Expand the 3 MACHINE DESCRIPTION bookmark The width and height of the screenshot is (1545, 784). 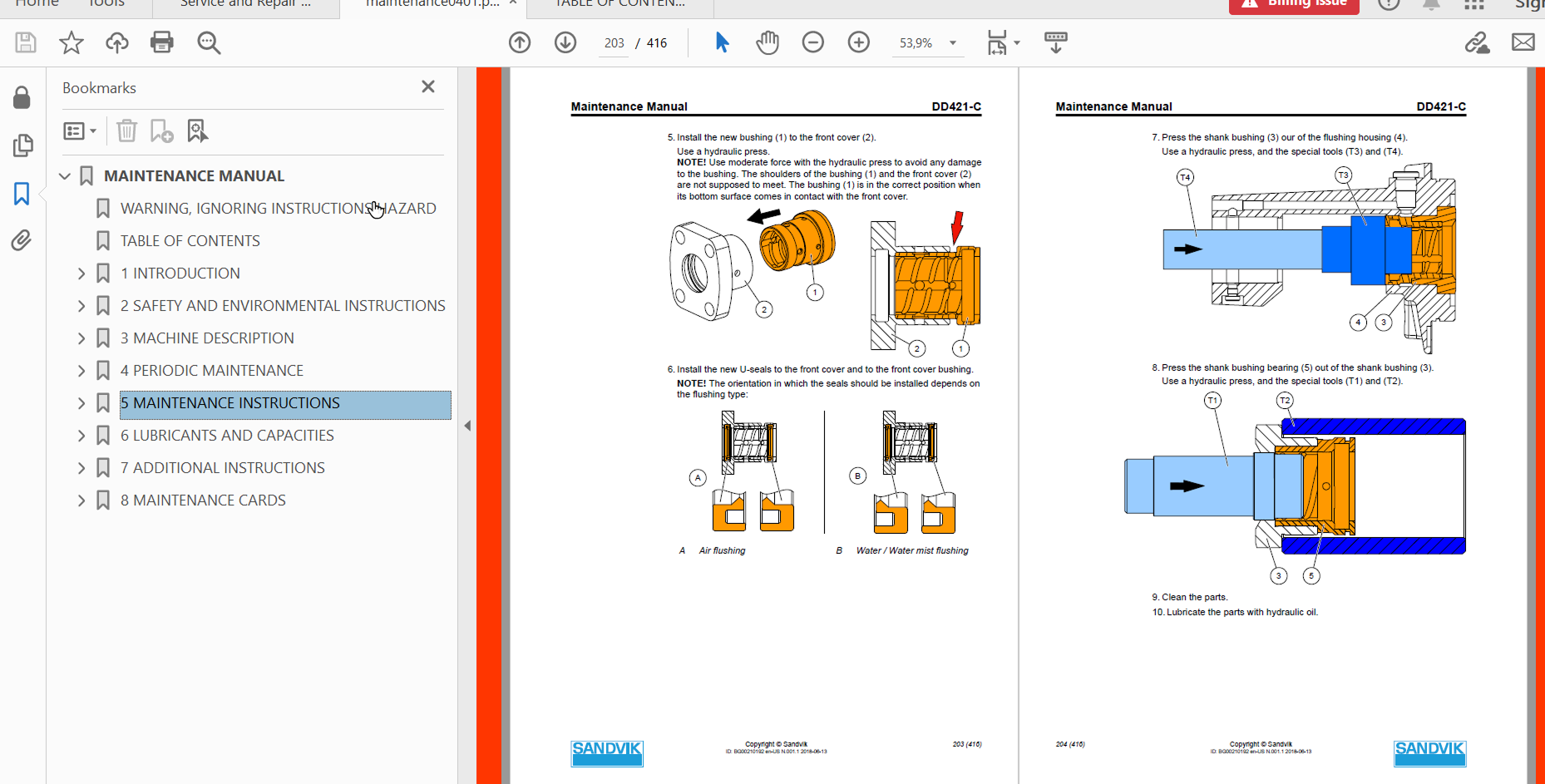click(81, 338)
